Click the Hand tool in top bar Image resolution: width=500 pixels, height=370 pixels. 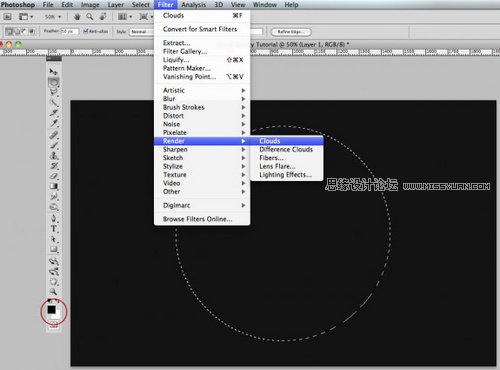pos(77,17)
